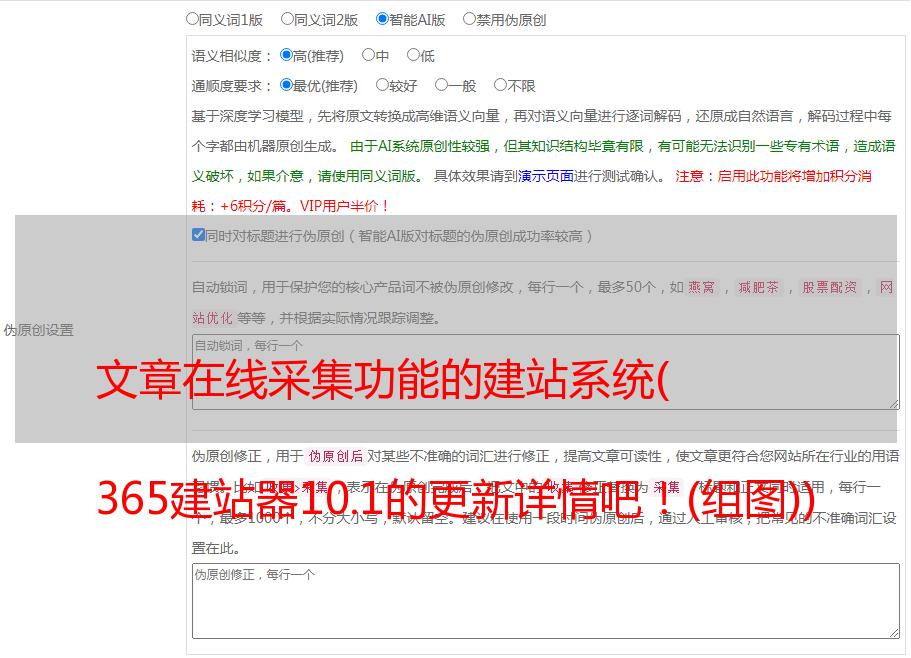911x658 pixels.
Task: Click the resize grip of 伪原创修正 text area
Action: 894,634
